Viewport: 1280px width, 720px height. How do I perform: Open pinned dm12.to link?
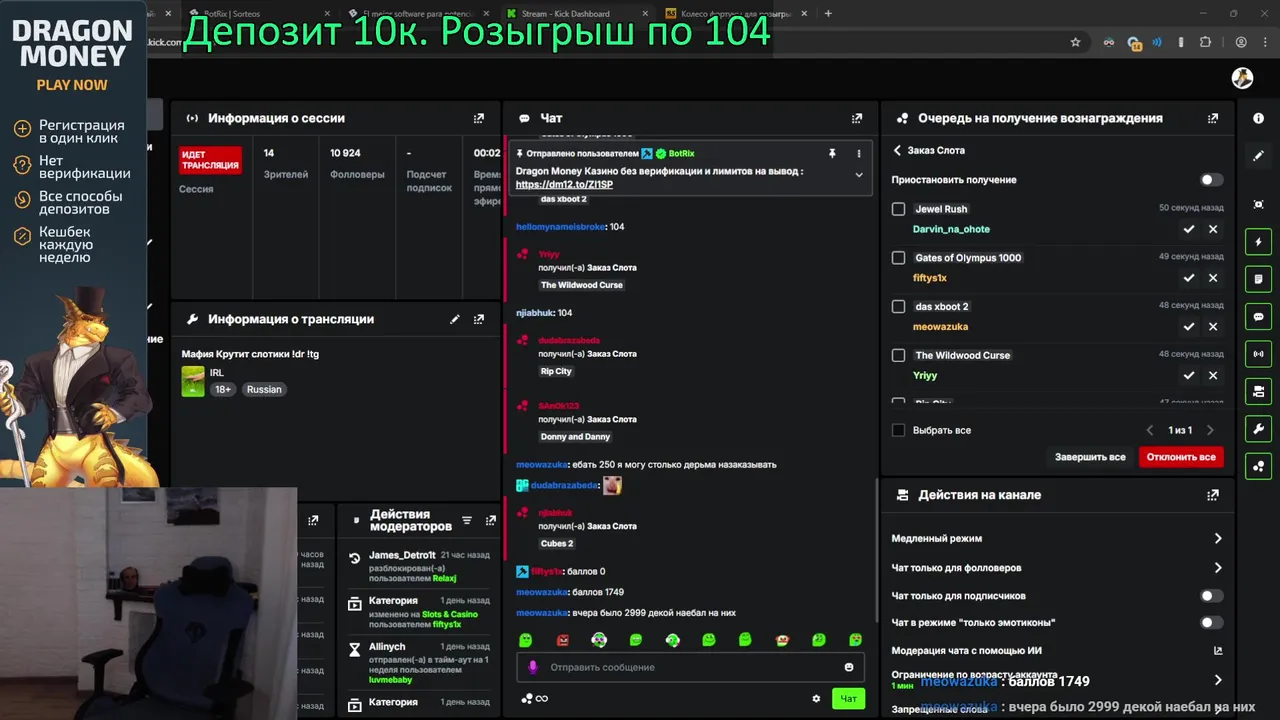tap(564, 184)
